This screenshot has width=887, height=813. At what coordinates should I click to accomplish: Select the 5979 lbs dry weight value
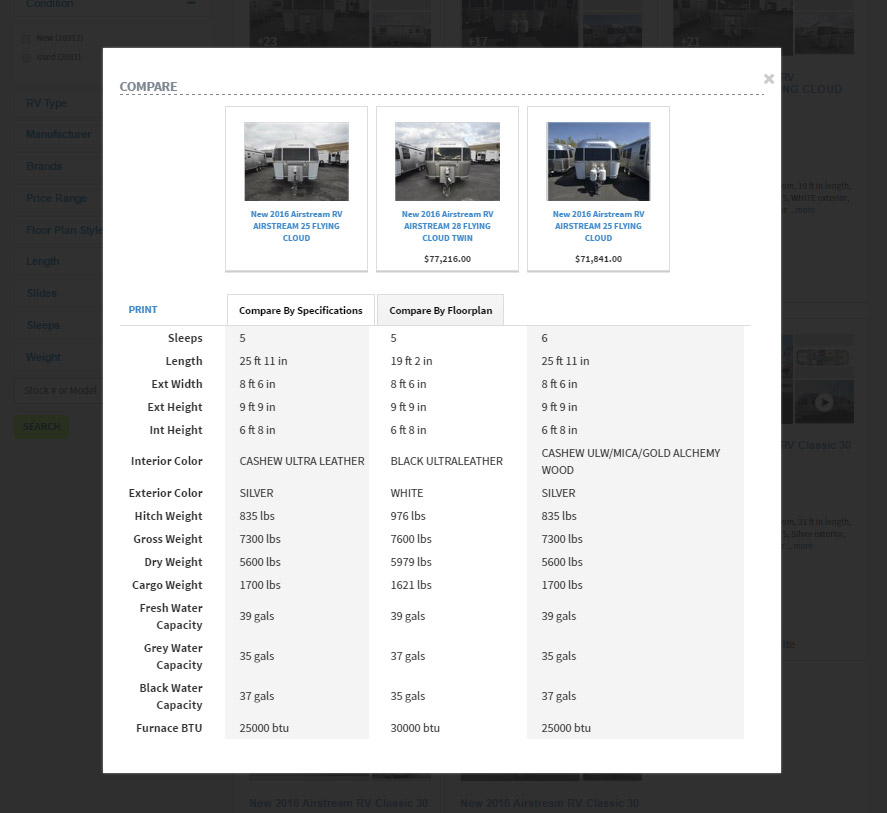click(x=411, y=562)
